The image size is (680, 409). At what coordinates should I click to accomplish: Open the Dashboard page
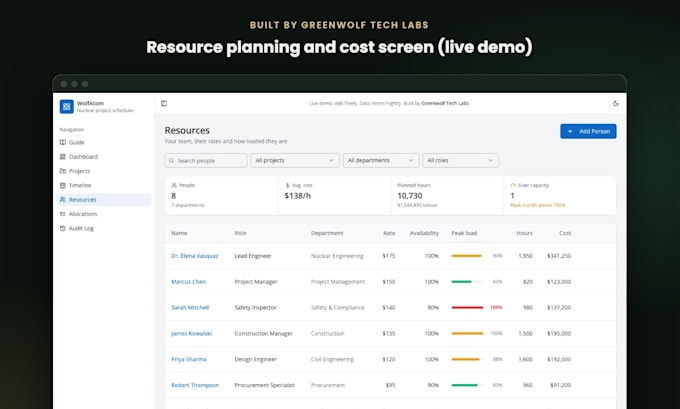(x=104, y=157)
